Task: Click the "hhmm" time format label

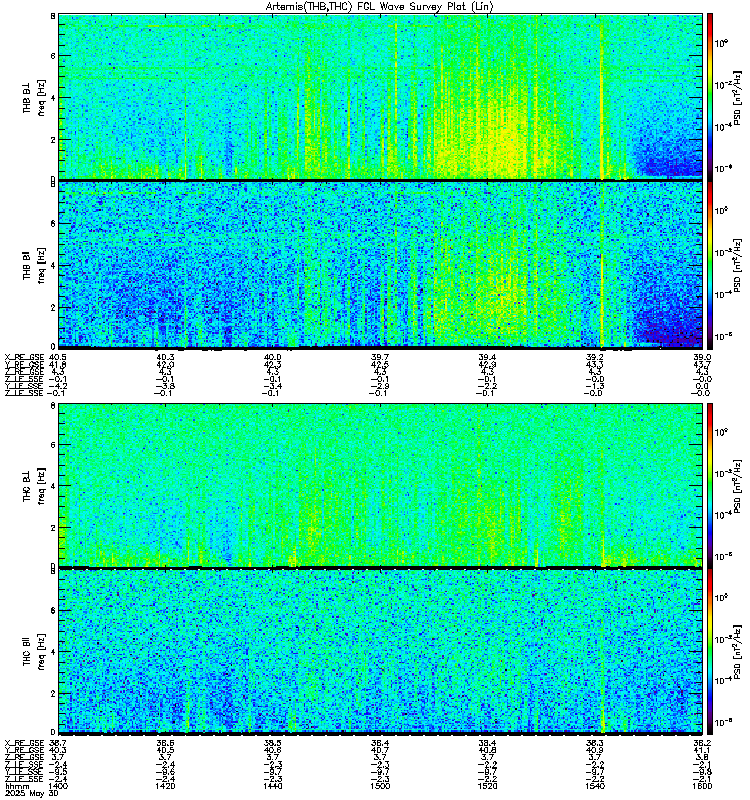Action: tap(17, 787)
